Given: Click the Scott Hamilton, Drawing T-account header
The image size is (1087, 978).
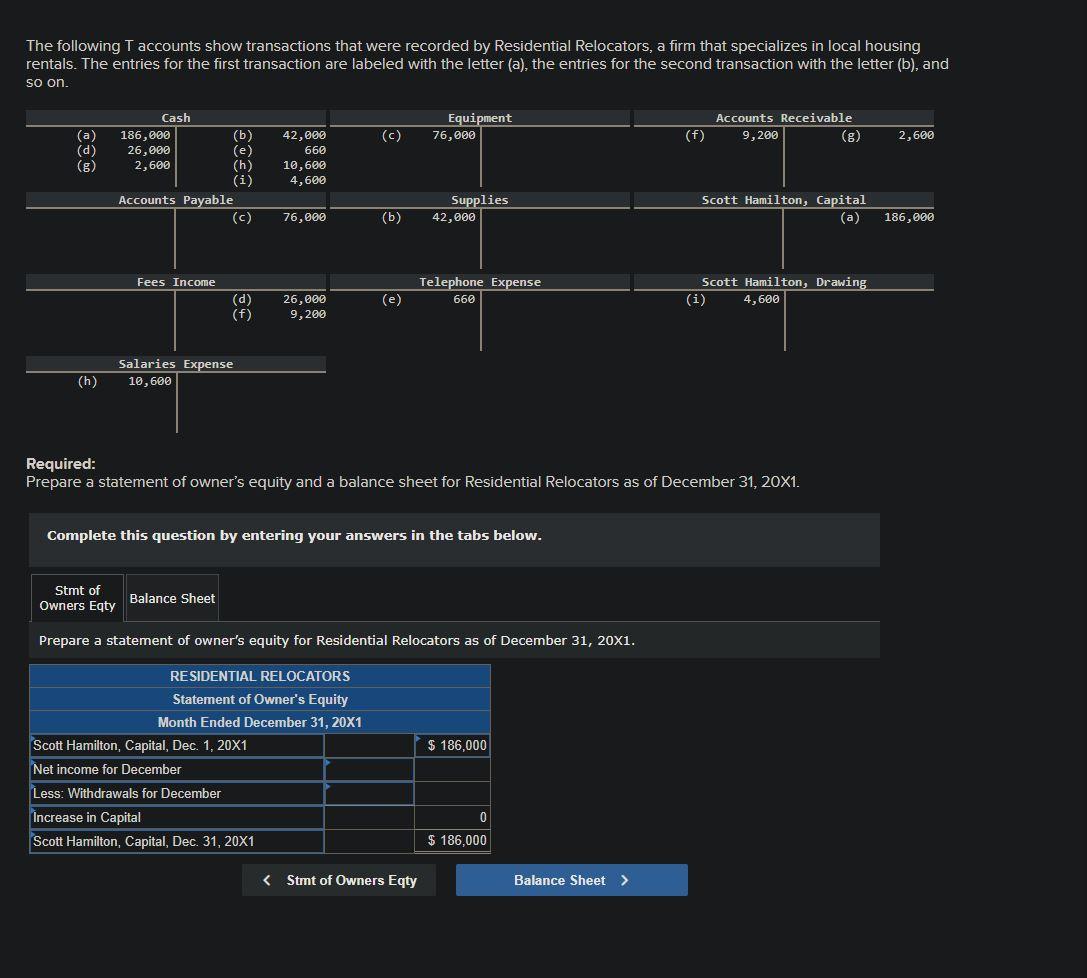Looking at the screenshot, I should (783, 282).
